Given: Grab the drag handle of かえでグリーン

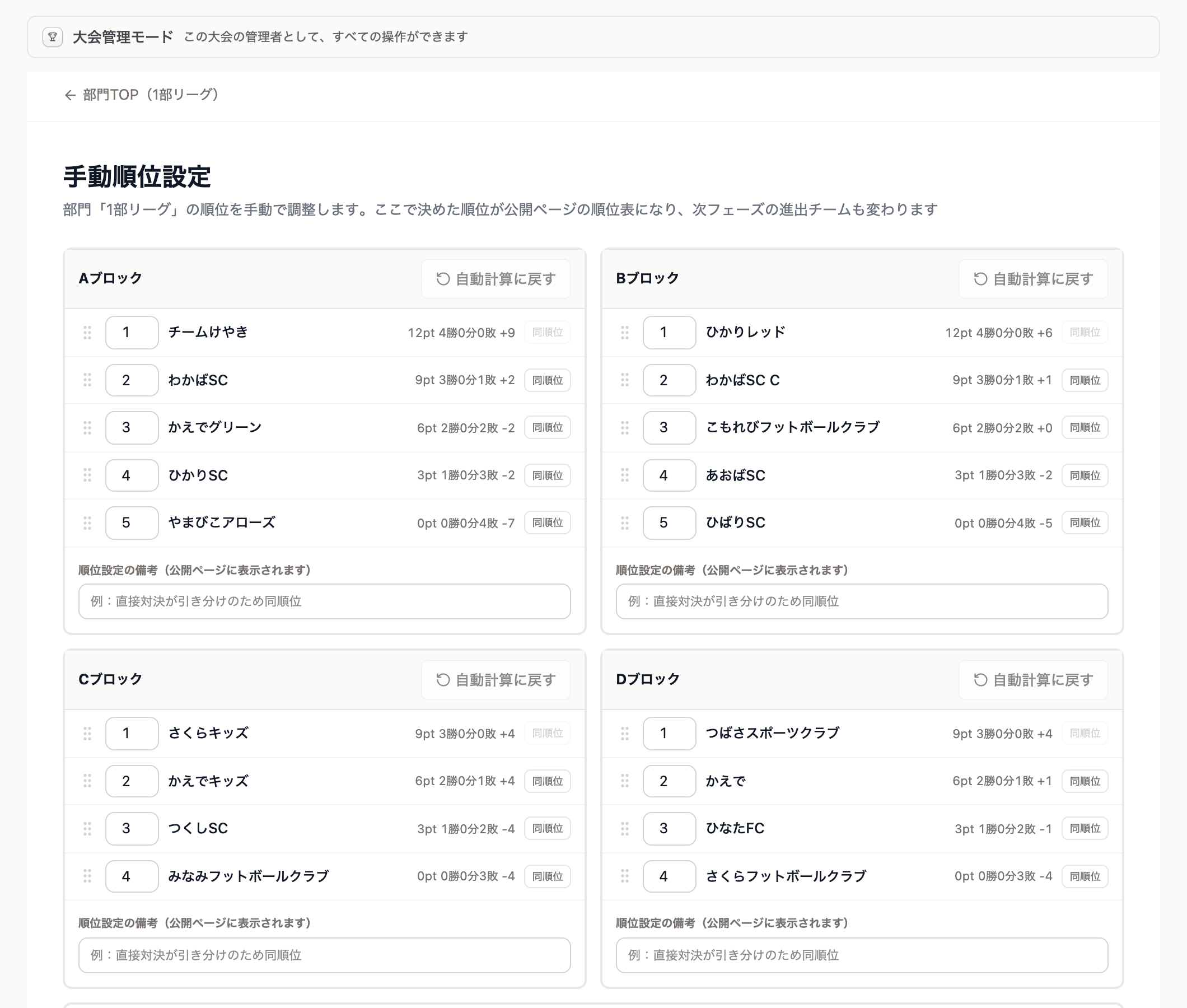Looking at the screenshot, I should click(x=87, y=427).
